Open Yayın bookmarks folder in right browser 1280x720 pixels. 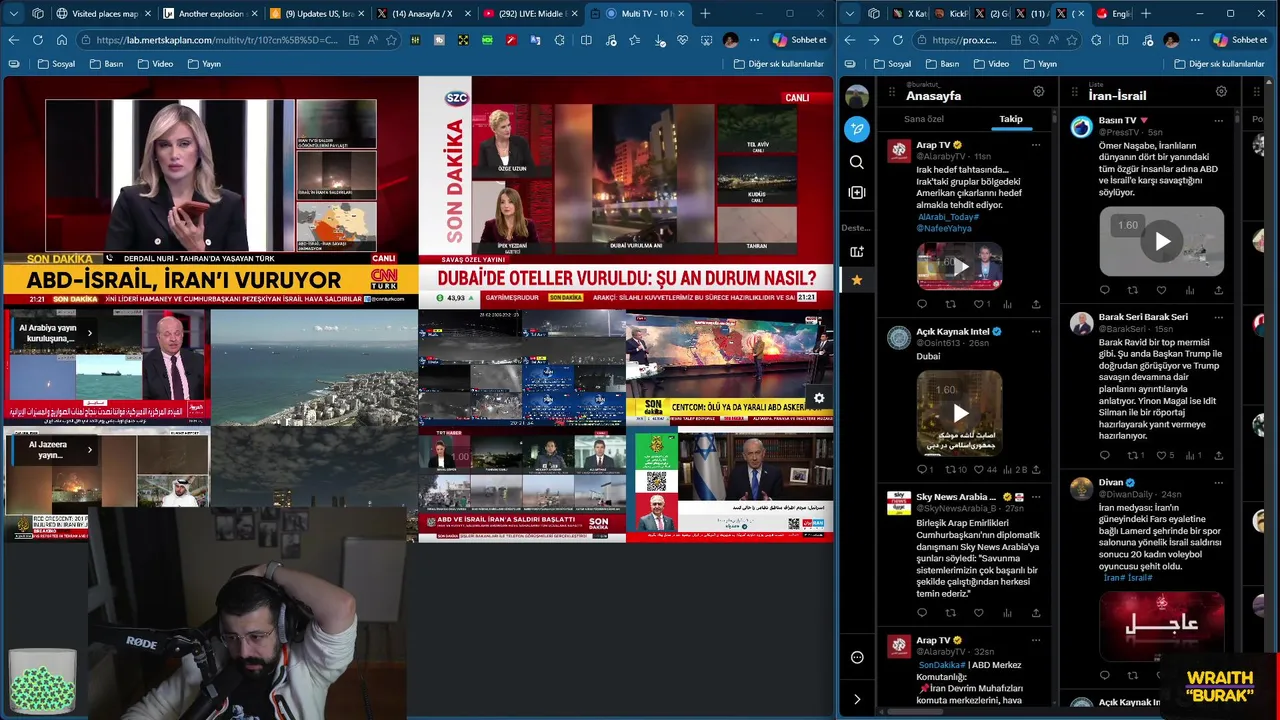1039,64
